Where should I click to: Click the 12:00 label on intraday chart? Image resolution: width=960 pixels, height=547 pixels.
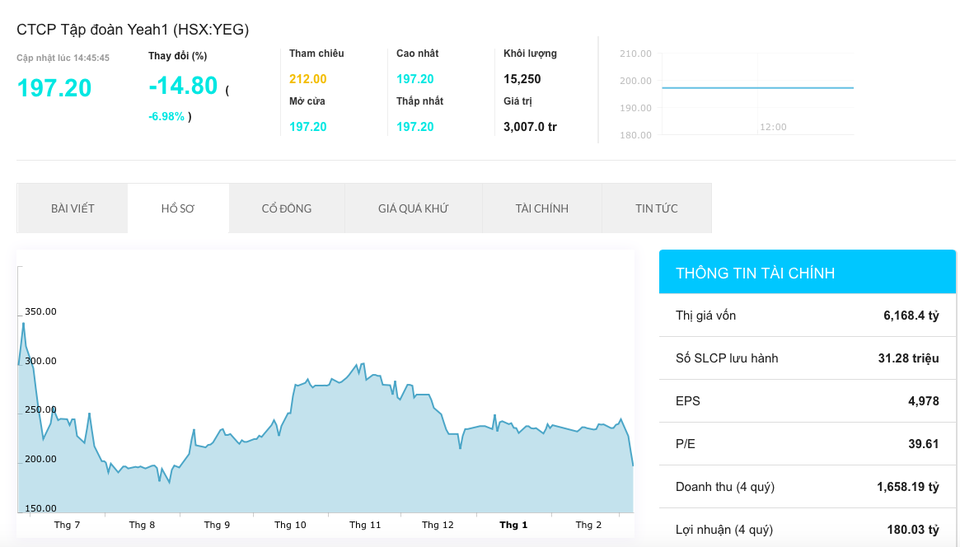tap(773, 127)
